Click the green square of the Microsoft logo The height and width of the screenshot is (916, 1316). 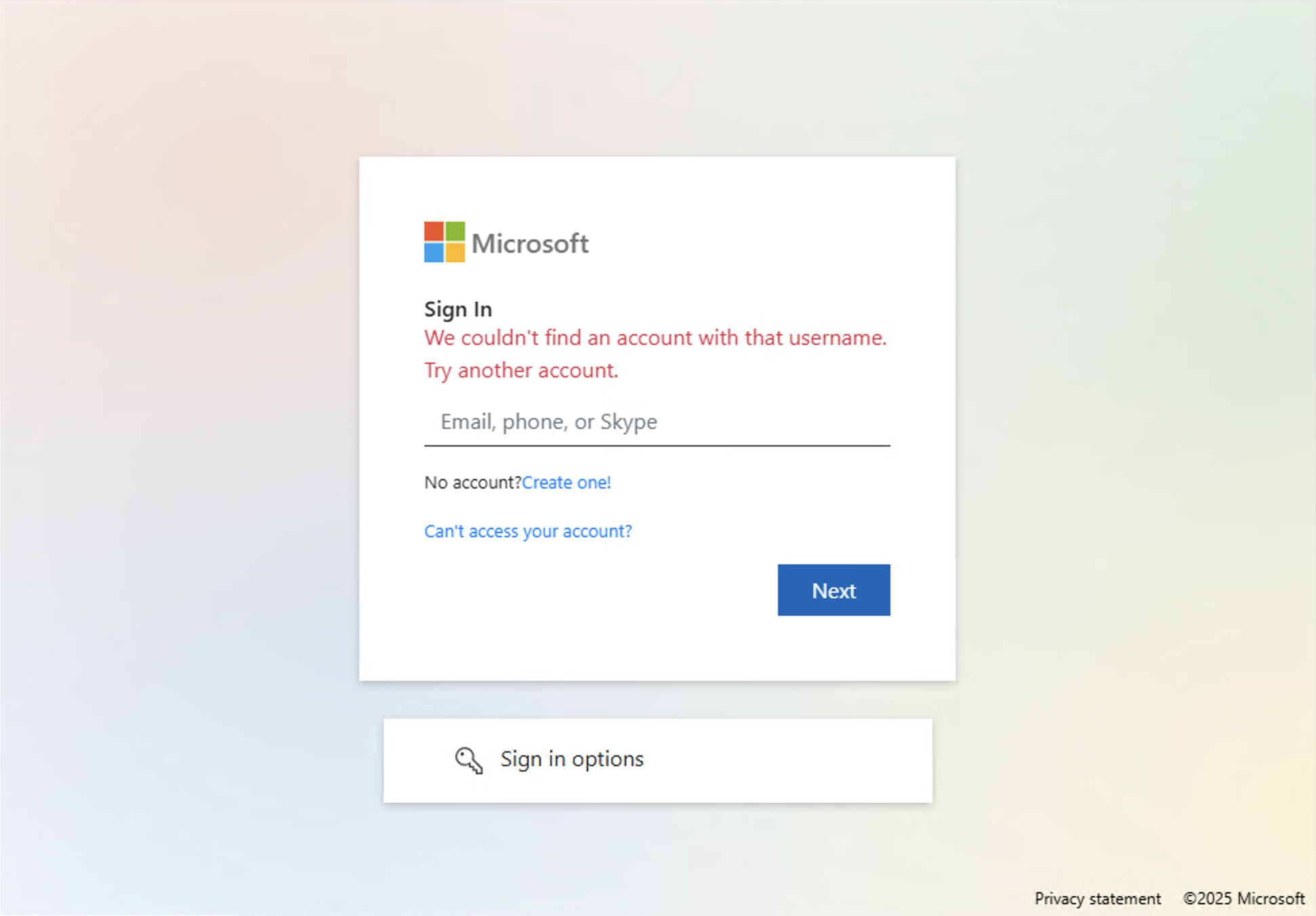click(455, 231)
